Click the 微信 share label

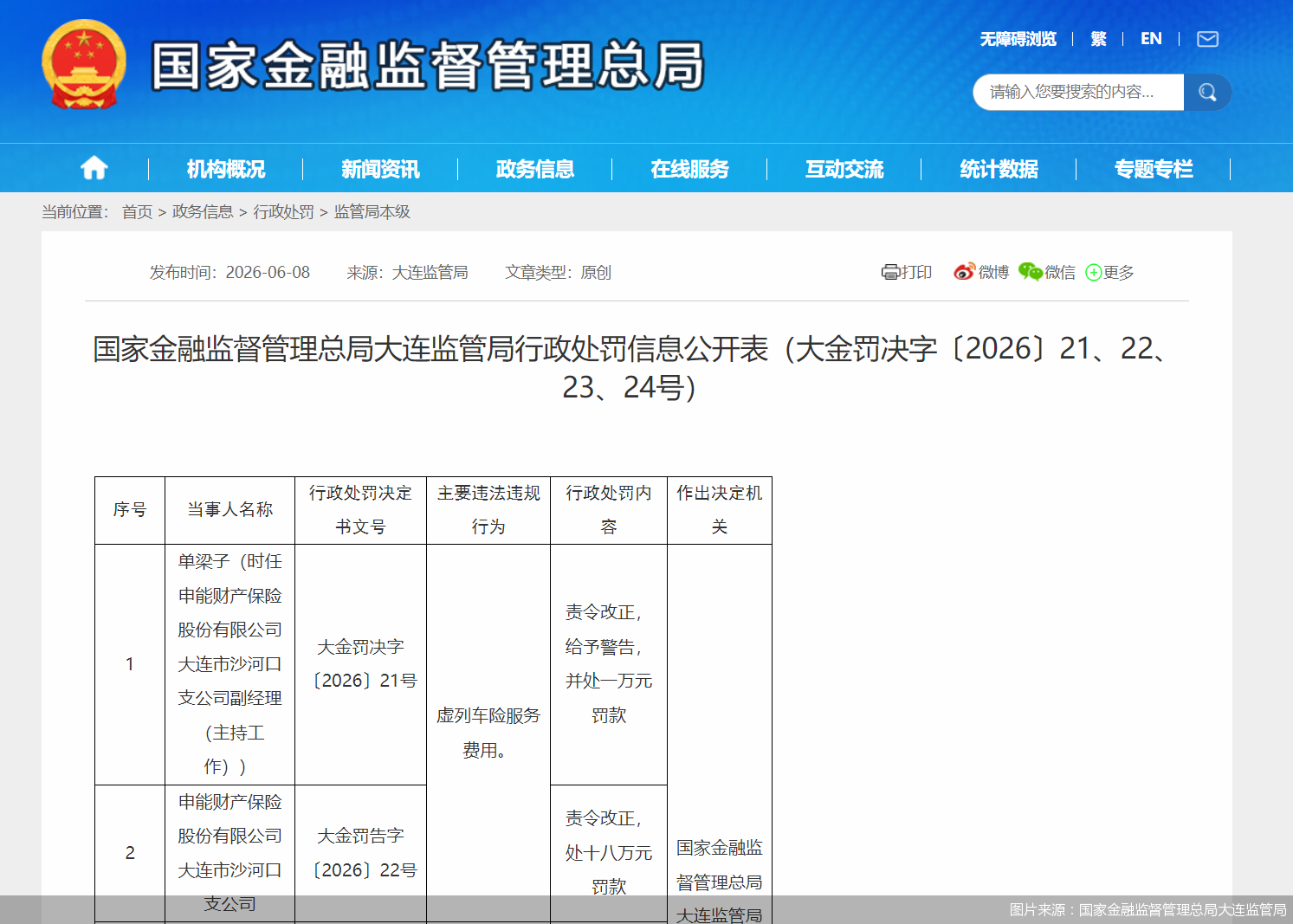click(x=1060, y=272)
